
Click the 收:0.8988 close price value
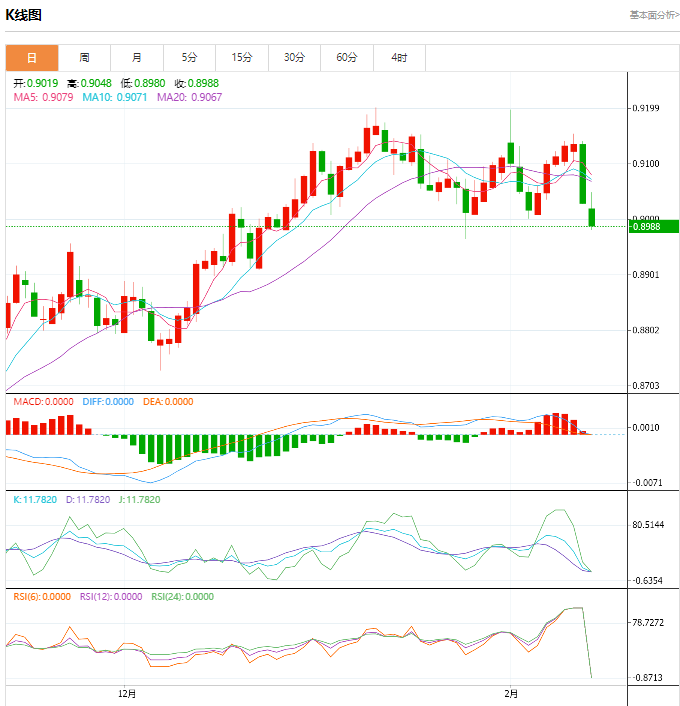point(196,83)
